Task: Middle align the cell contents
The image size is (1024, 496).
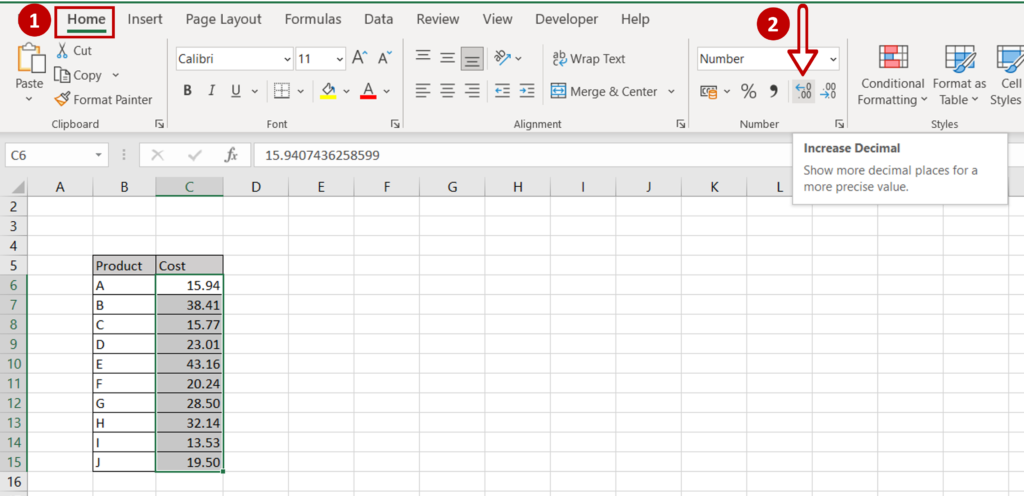Action: point(447,58)
